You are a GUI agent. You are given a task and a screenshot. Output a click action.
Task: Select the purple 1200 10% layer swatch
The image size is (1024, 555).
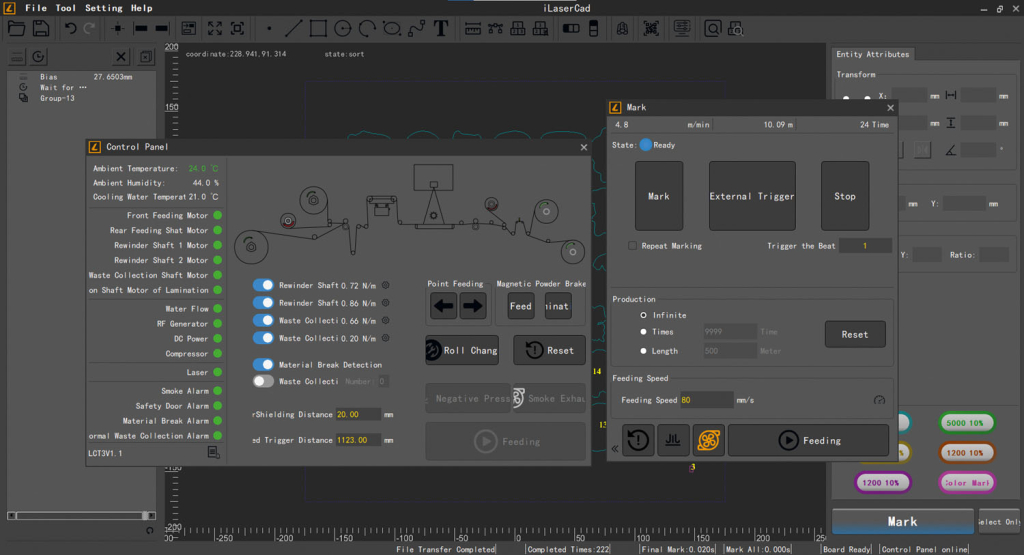click(882, 483)
